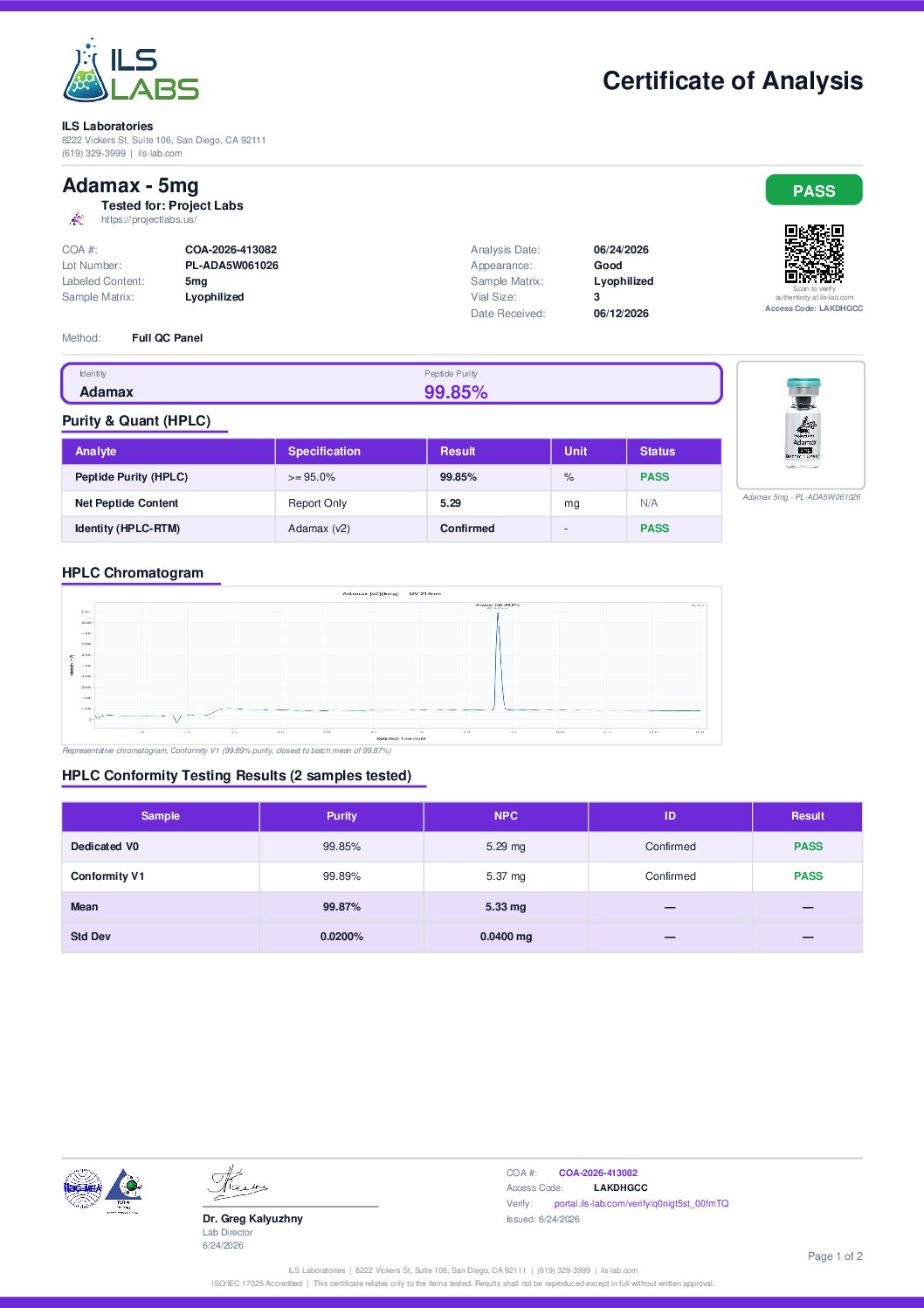Image resolution: width=924 pixels, height=1308 pixels.
Task: Select the Date Received value 06/12/2026
Action: [621, 314]
